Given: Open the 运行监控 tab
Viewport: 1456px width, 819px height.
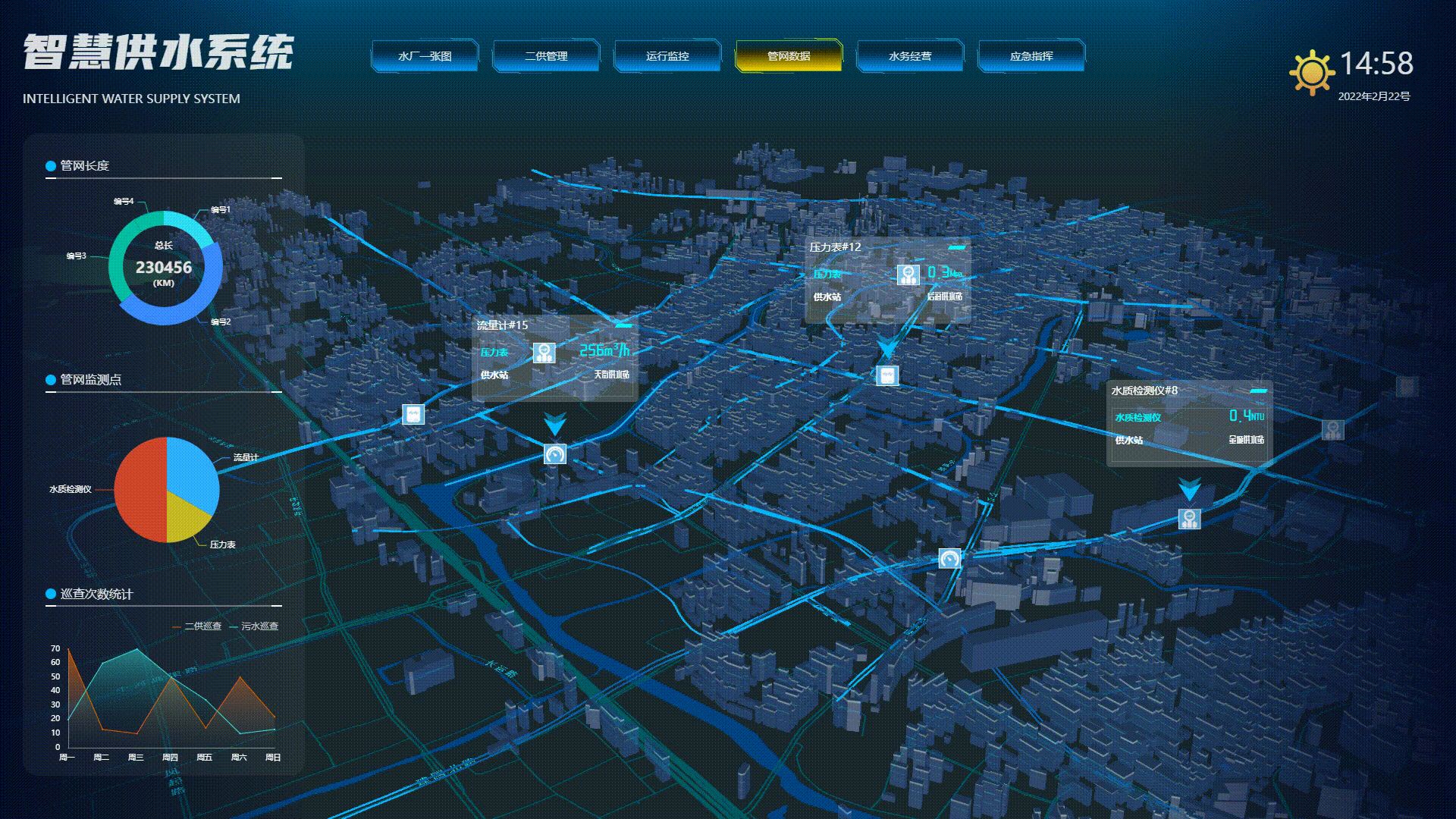Looking at the screenshot, I should pyautogui.click(x=667, y=56).
